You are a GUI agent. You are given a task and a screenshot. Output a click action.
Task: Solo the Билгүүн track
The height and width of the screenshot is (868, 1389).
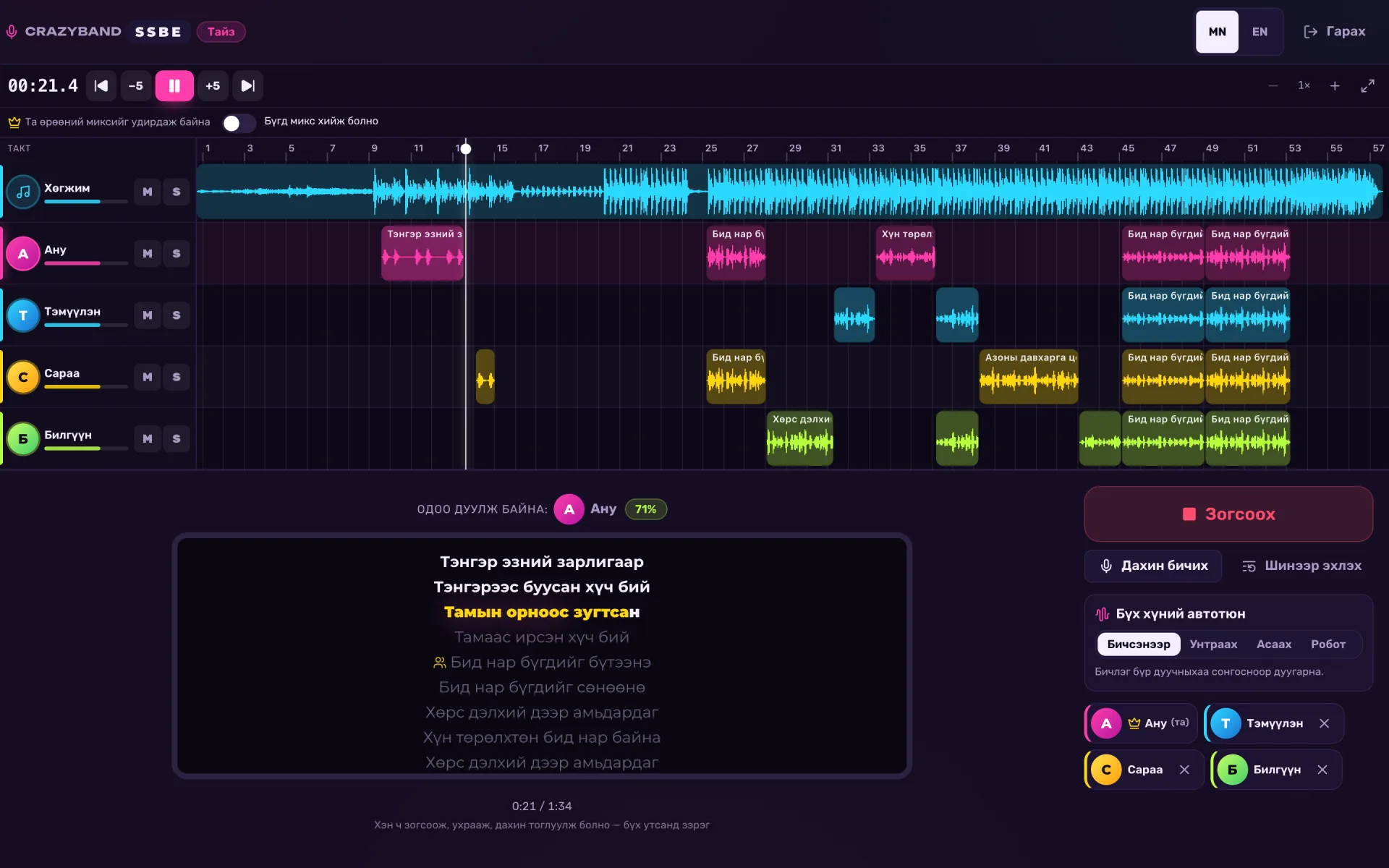point(177,439)
